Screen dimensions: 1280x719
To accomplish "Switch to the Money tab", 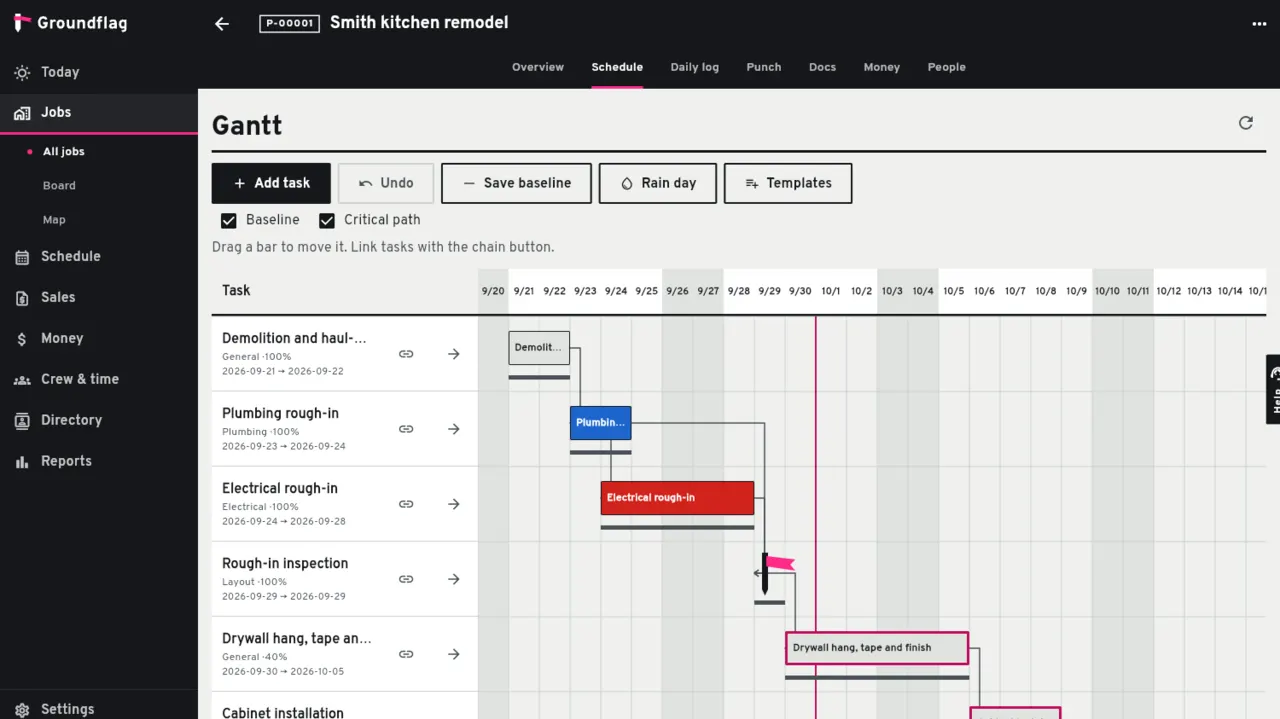I will click(x=882, y=67).
